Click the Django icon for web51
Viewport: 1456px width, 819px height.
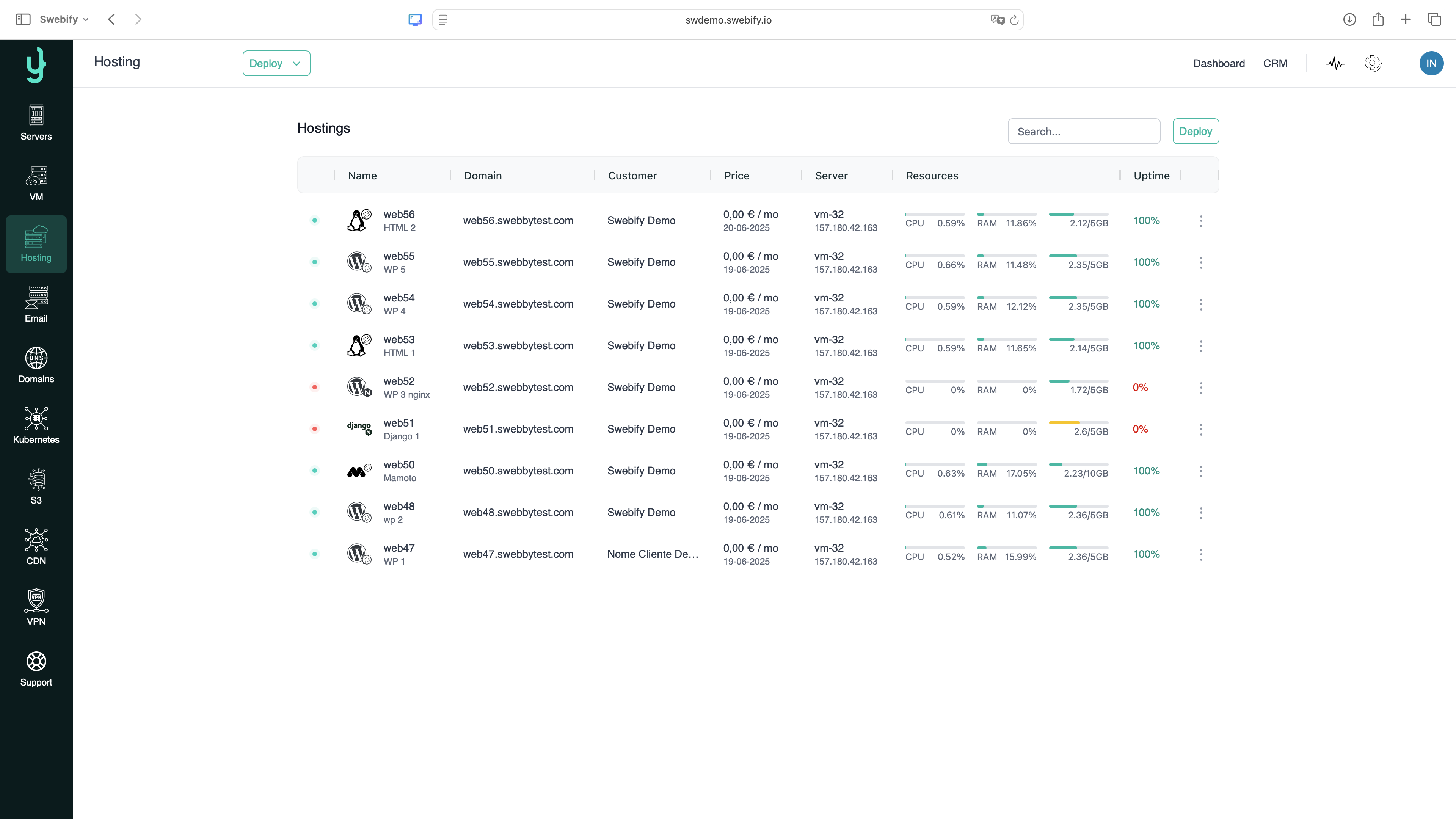click(359, 428)
